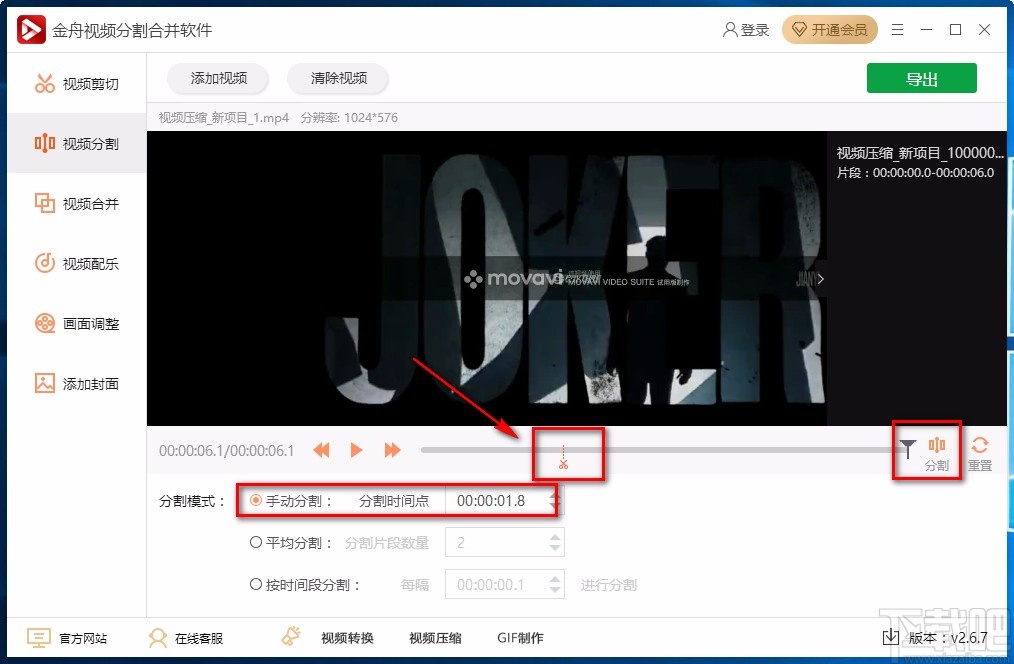Increase the interval time stepper
Viewport: 1014px width, 664px height.
555,579
